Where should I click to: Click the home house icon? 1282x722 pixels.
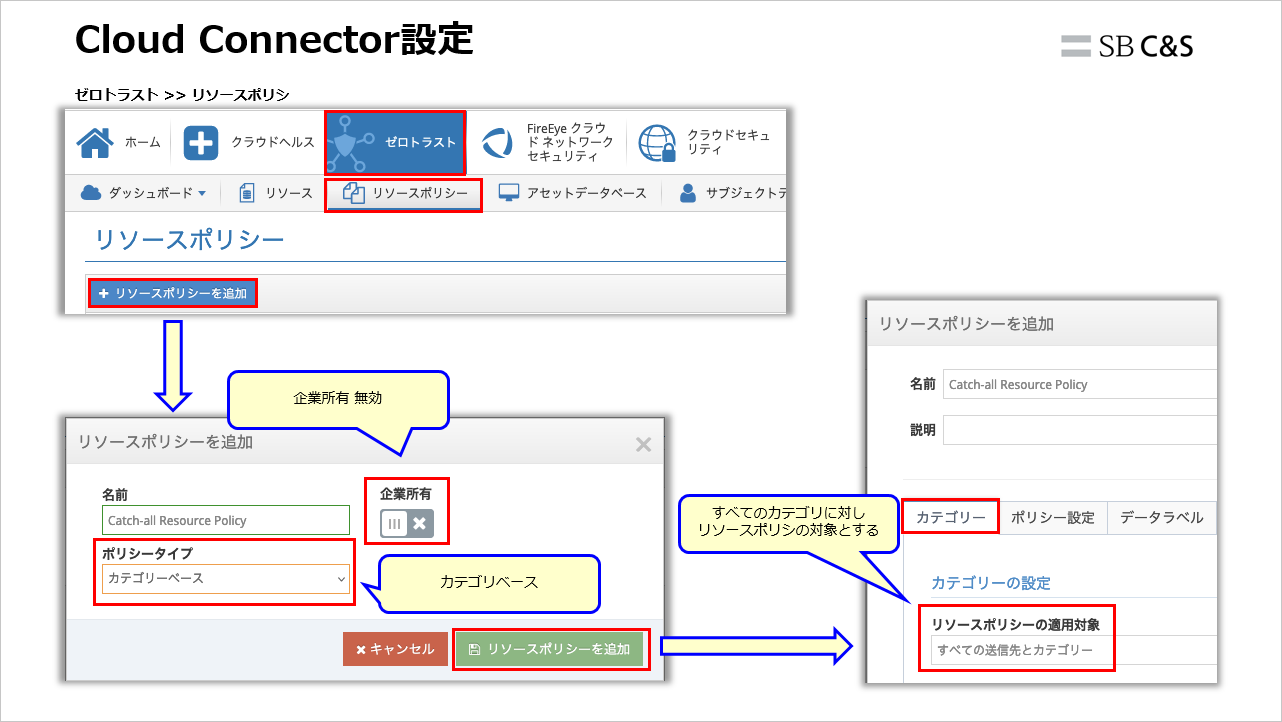[x=94, y=143]
